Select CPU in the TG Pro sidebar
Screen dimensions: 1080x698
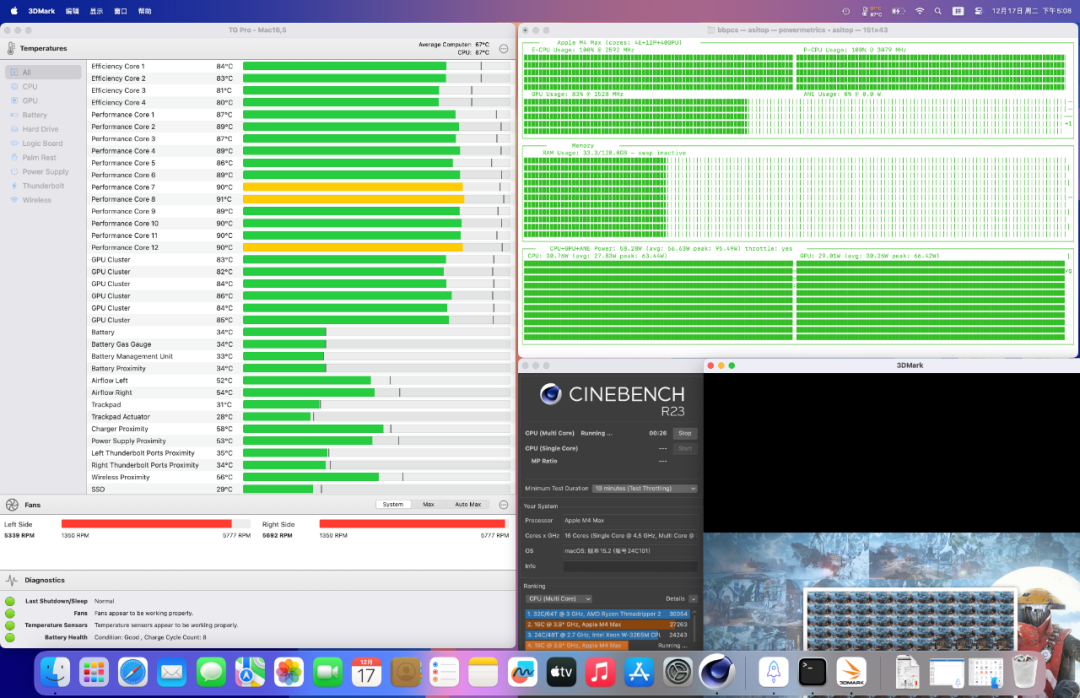point(43,87)
